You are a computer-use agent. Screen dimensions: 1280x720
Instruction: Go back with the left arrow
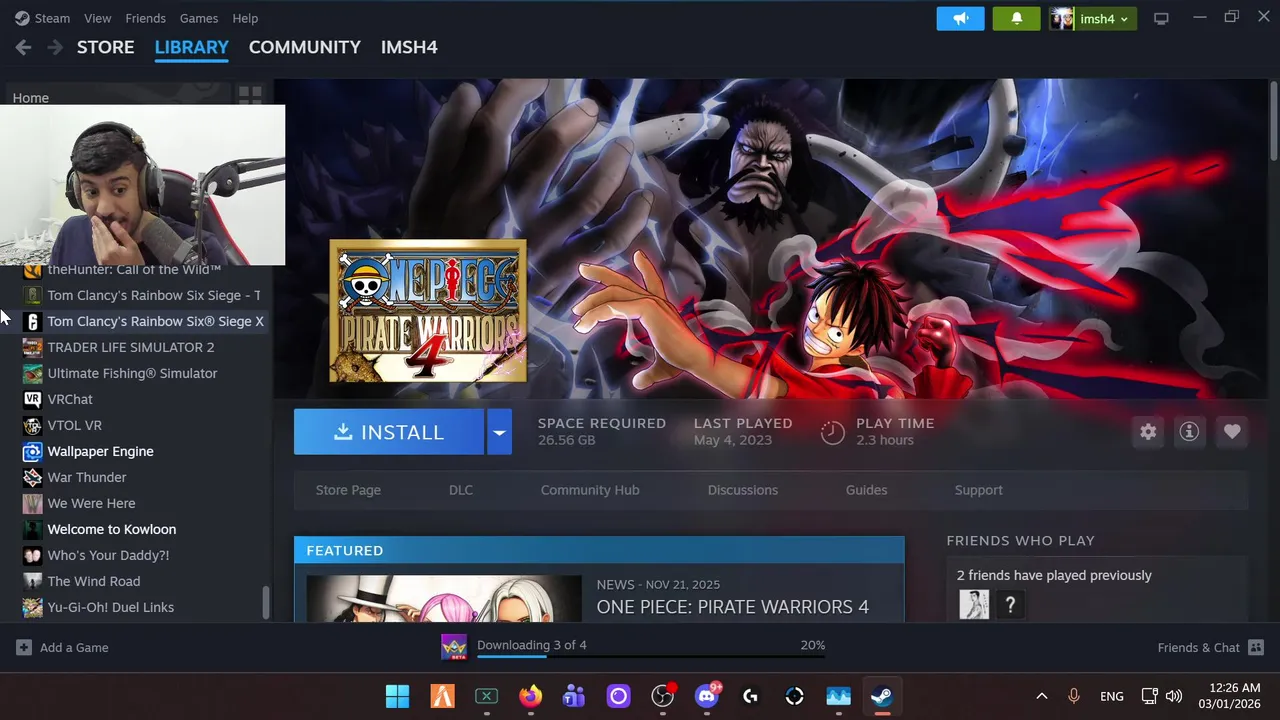pyautogui.click(x=23, y=47)
